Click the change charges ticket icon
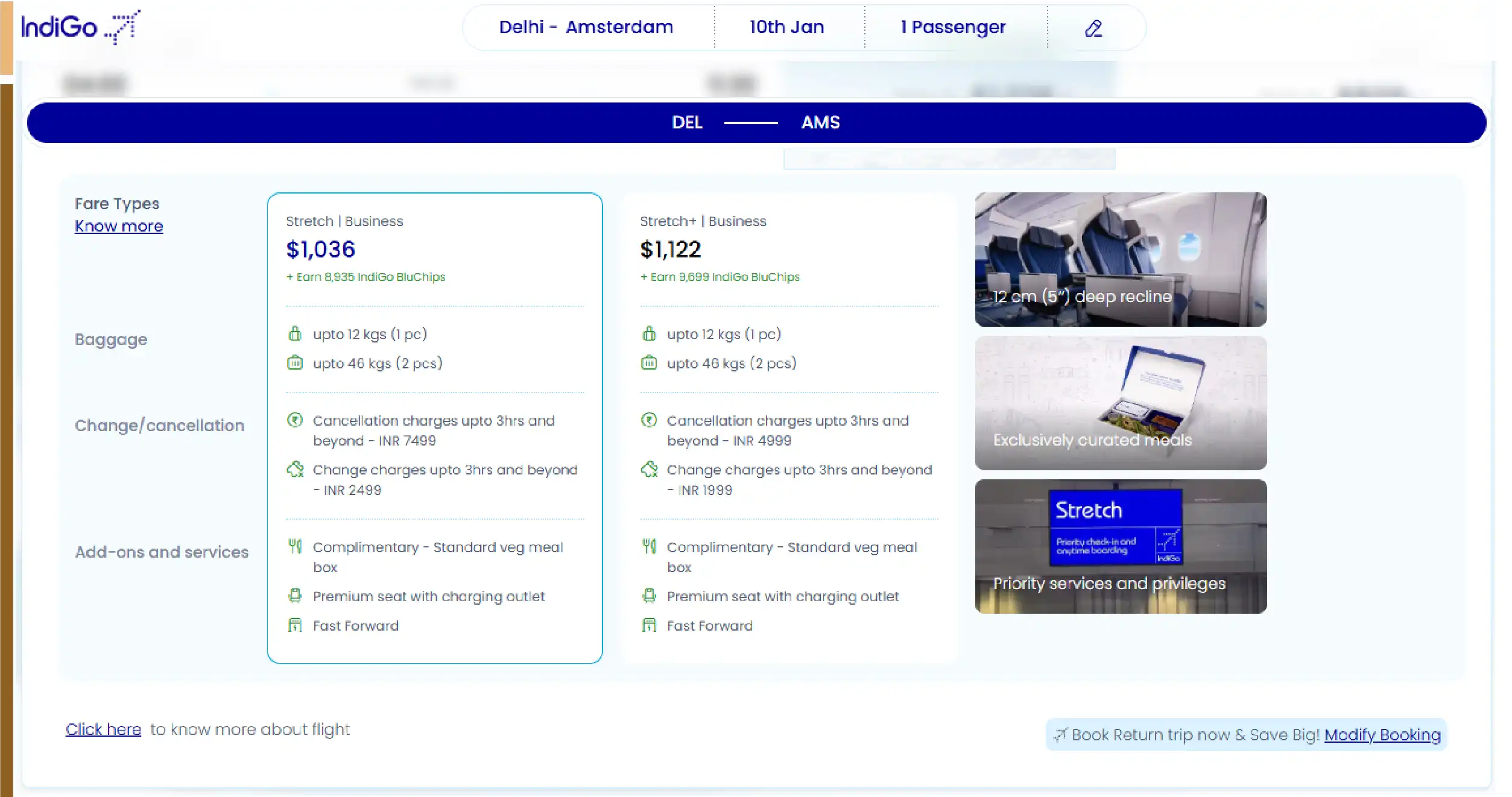The image size is (1512, 797). point(295,469)
